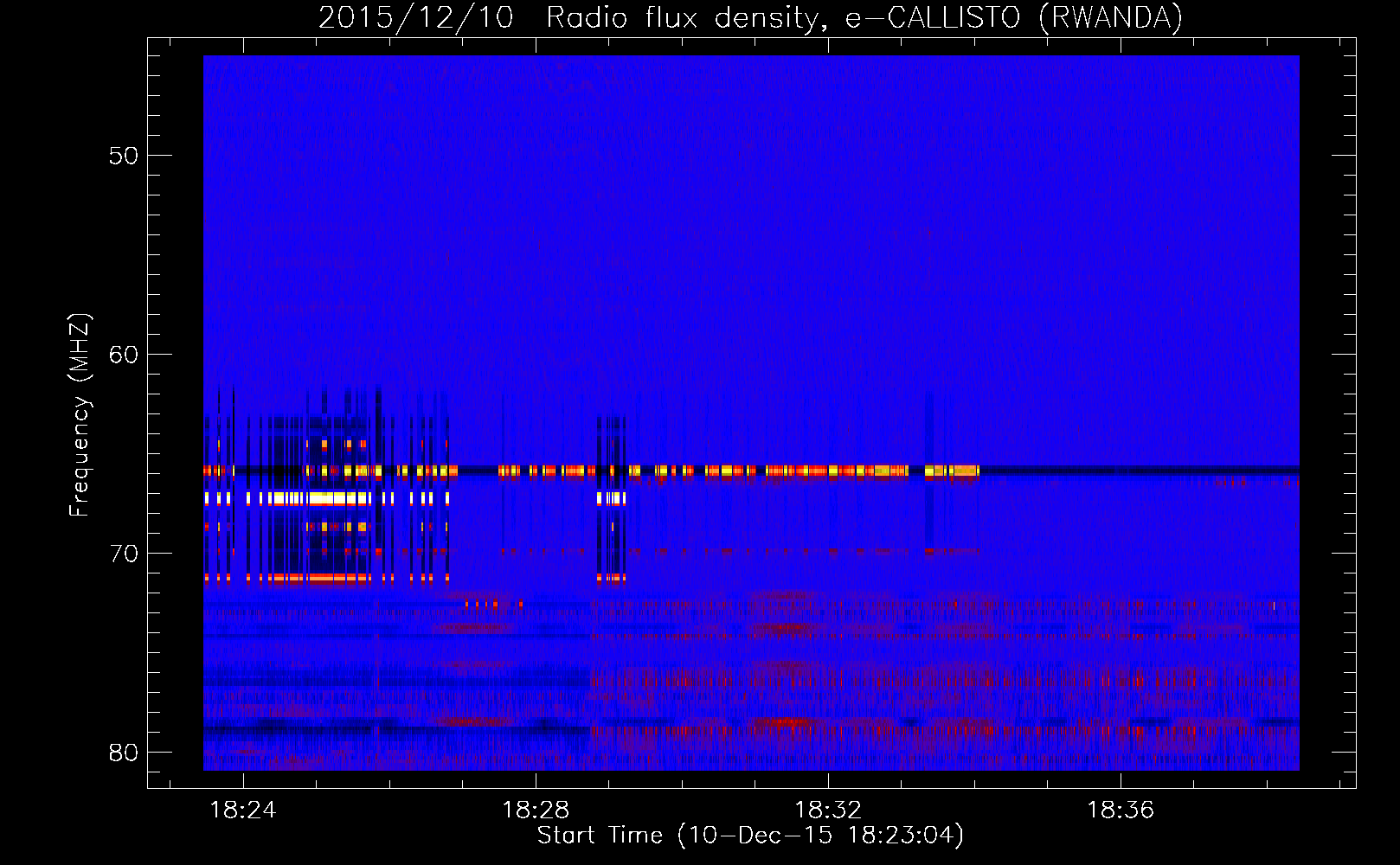Click the 18:24 time tick label
Image resolution: width=1400 pixels, height=865 pixels.
pyautogui.click(x=243, y=811)
